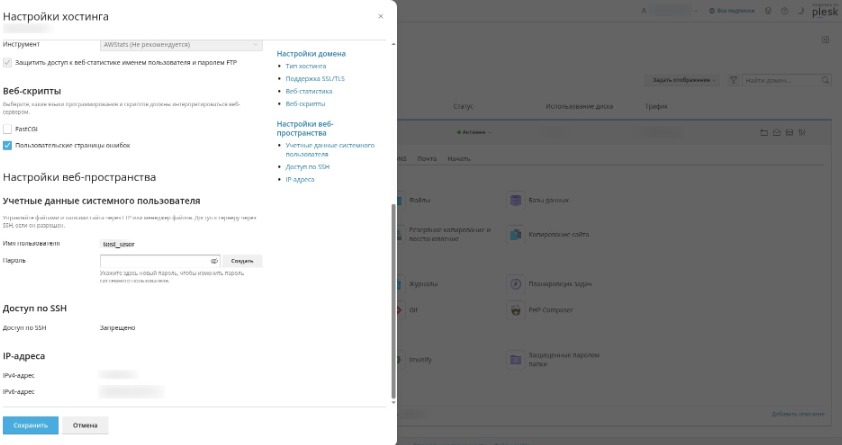Viewport: 842px width, 445px height.
Task: Click the filter funnel icon
Action: click(733, 80)
